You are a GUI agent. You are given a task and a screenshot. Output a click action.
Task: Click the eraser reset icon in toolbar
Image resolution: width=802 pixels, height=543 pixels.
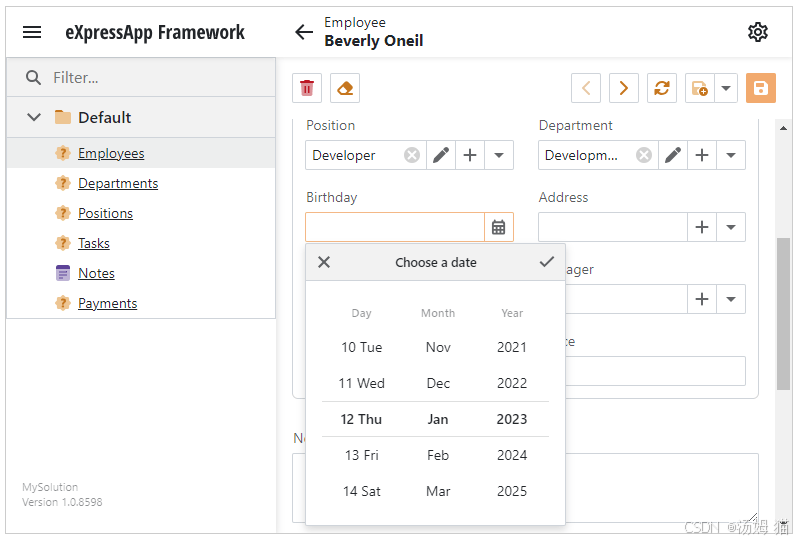click(345, 88)
